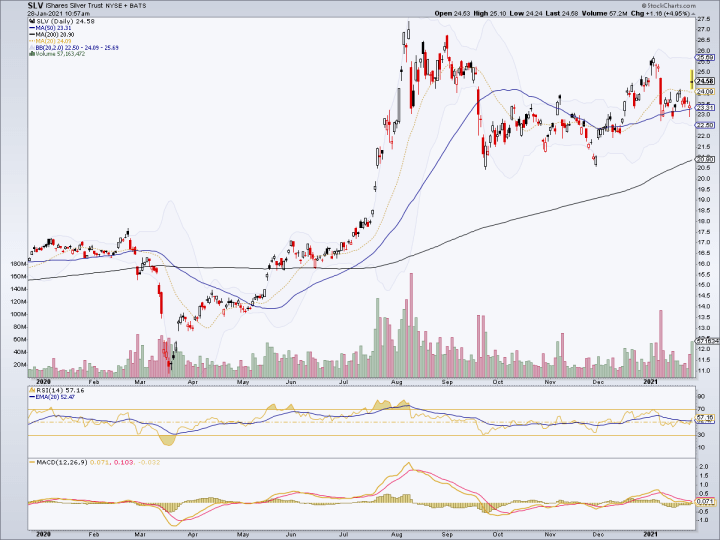Click the chart date '28-Jan-2021 10:57am'
This screenshot has height=540, width=720.
point(58,14)
